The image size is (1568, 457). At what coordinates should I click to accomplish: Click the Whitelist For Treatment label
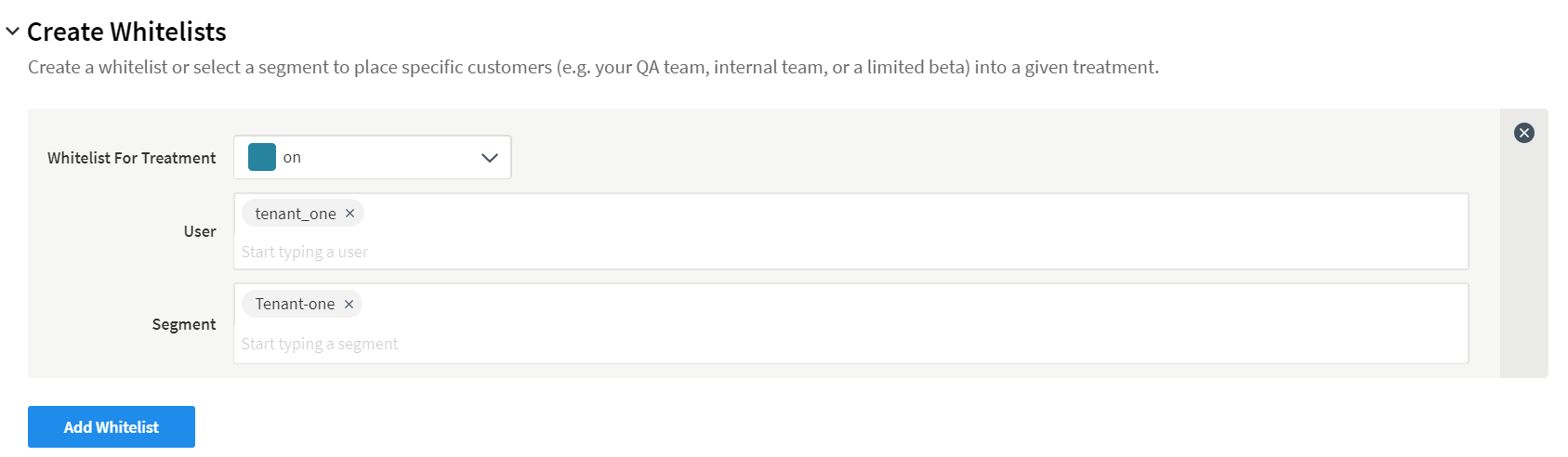point(132,158)
